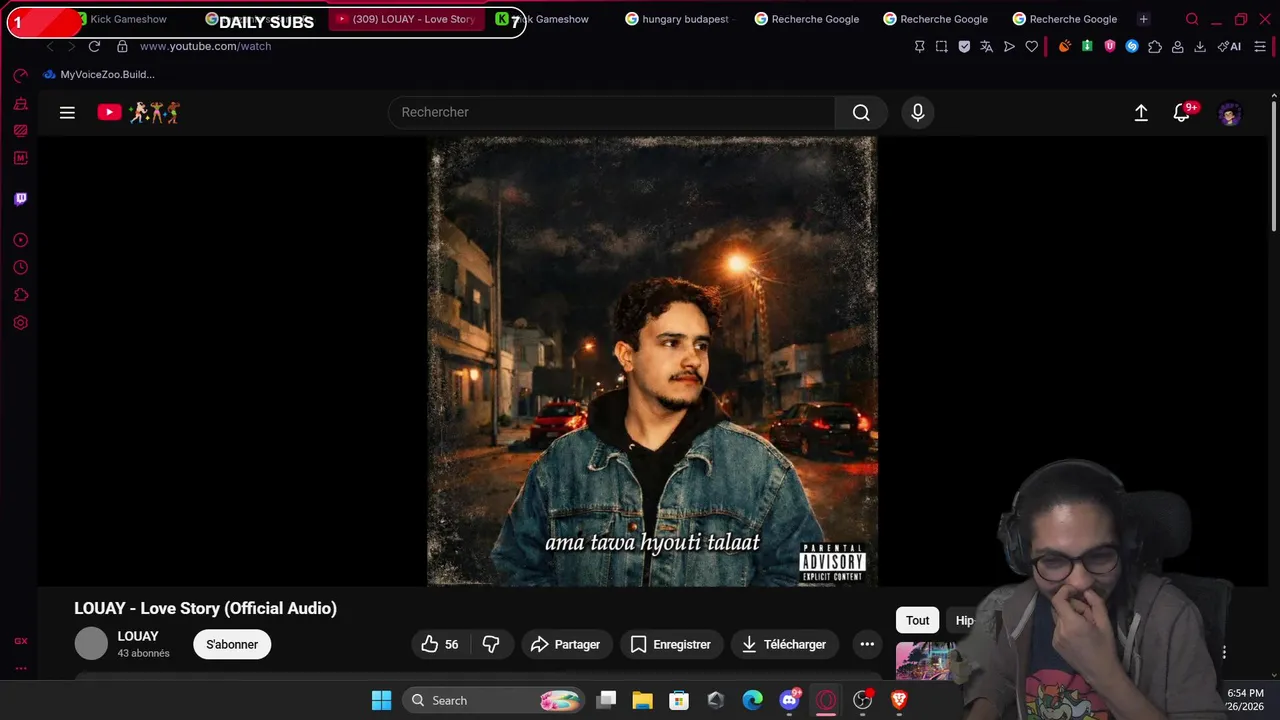This screenshot has width=1280, height=720.
Task: Open Microsoft Edge from taskbar
Action: coord(752,700)
